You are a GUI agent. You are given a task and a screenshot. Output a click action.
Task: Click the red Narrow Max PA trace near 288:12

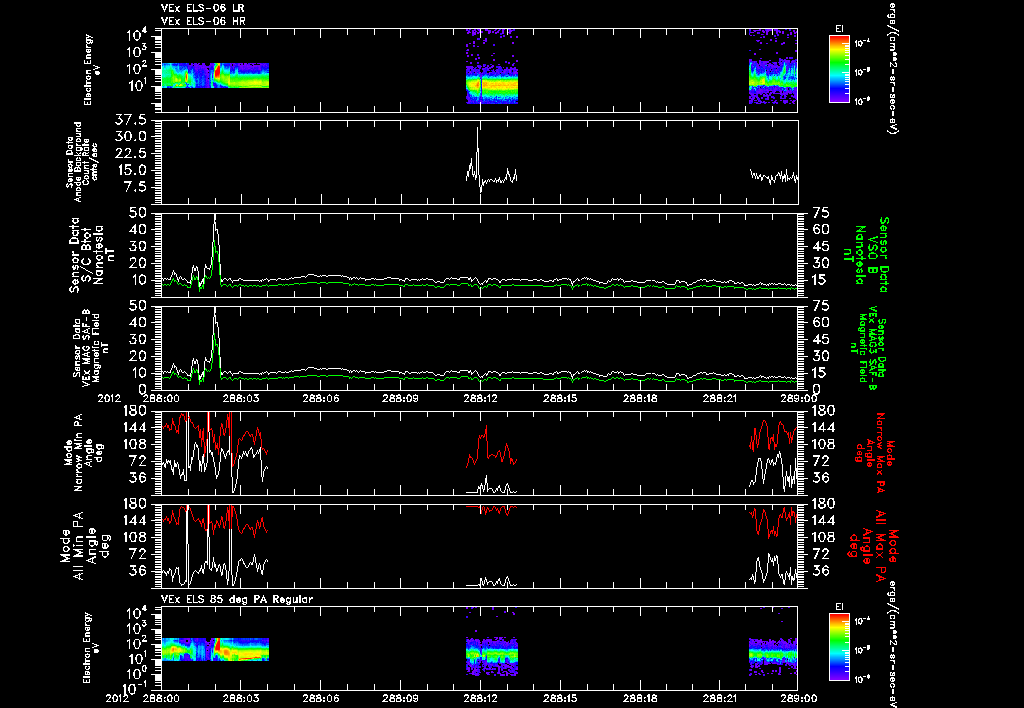click(491, 447)
